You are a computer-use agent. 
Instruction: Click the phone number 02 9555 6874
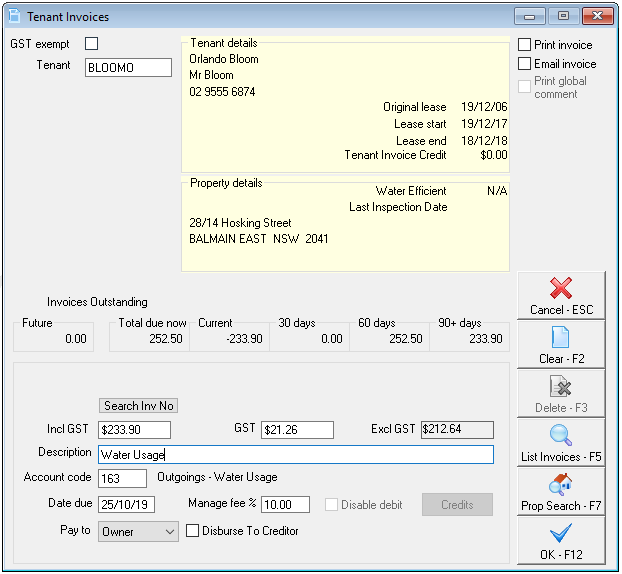(x=222, y=92)
